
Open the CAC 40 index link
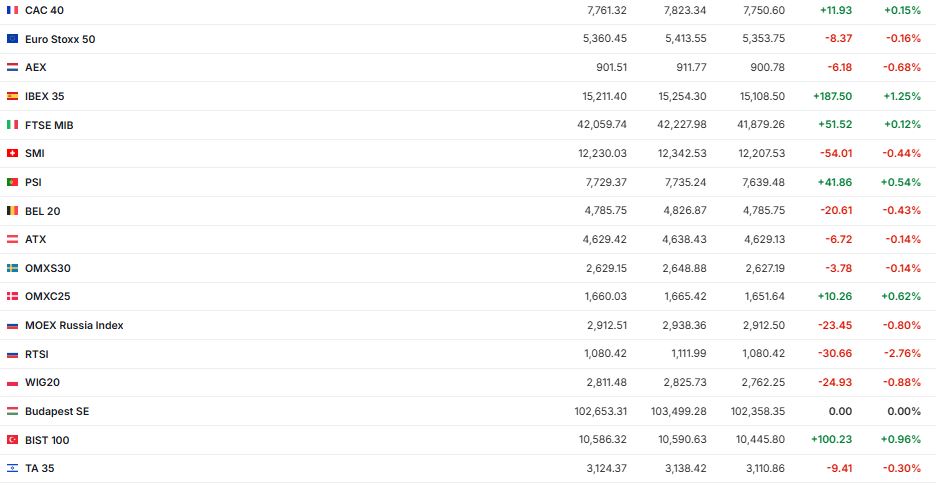(42, 10)
